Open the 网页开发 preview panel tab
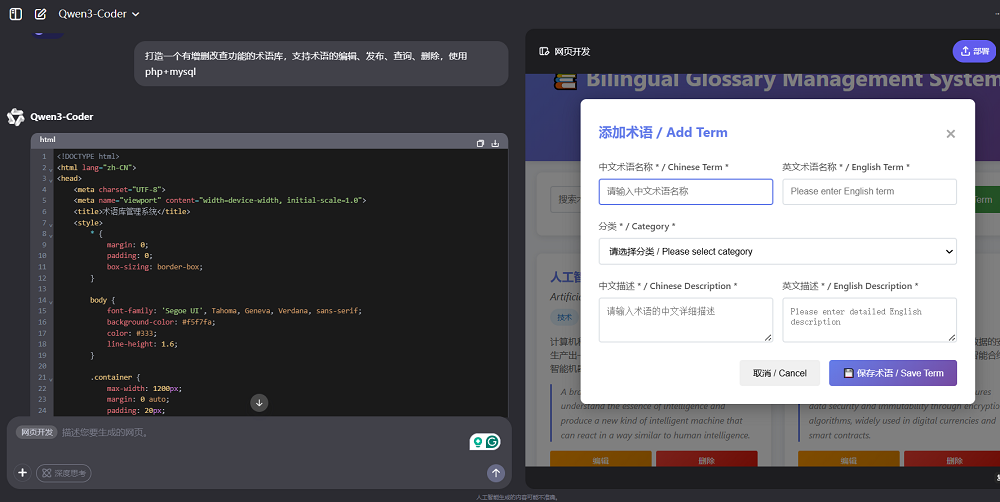The height and width of the screenshot is (502, 1000). click(565, 51)
